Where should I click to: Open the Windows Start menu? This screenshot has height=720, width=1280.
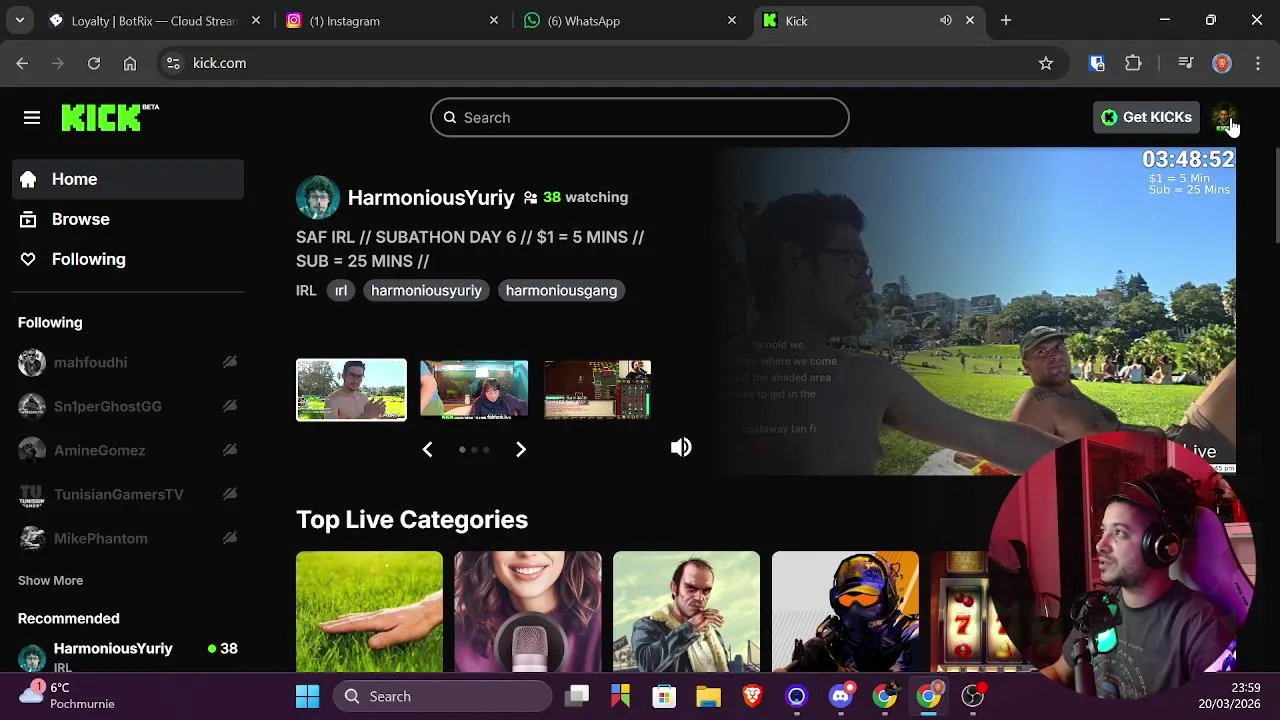307,696
